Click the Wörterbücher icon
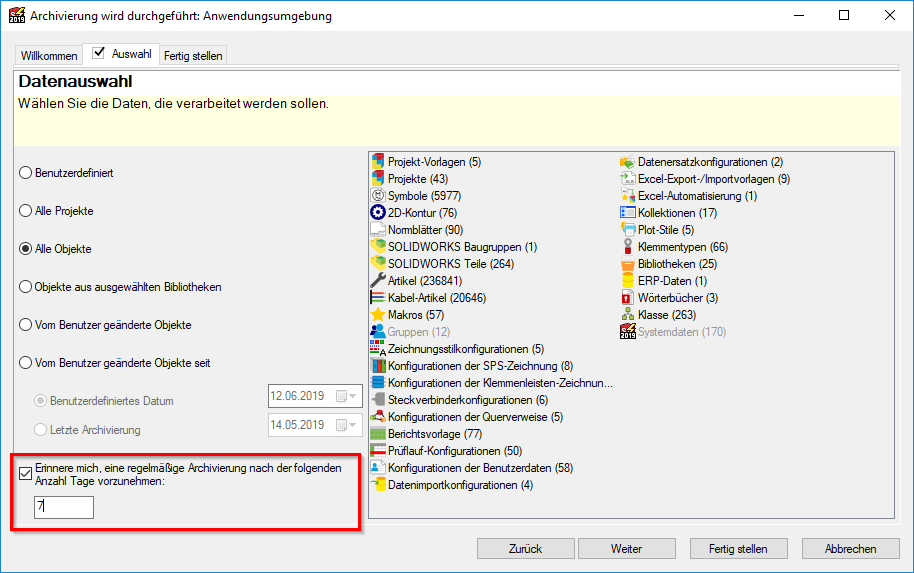Screen dimensions: 914x573 [x=628, y=298]
